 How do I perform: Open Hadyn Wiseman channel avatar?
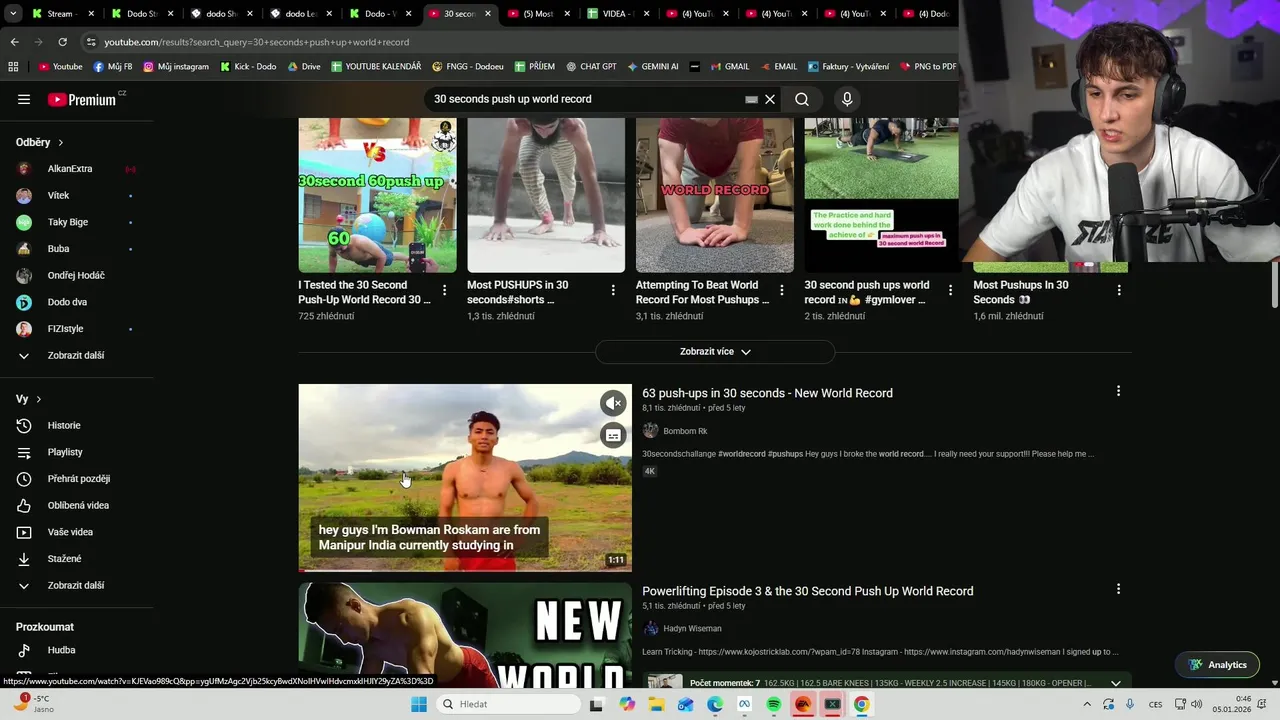(650, 628)
